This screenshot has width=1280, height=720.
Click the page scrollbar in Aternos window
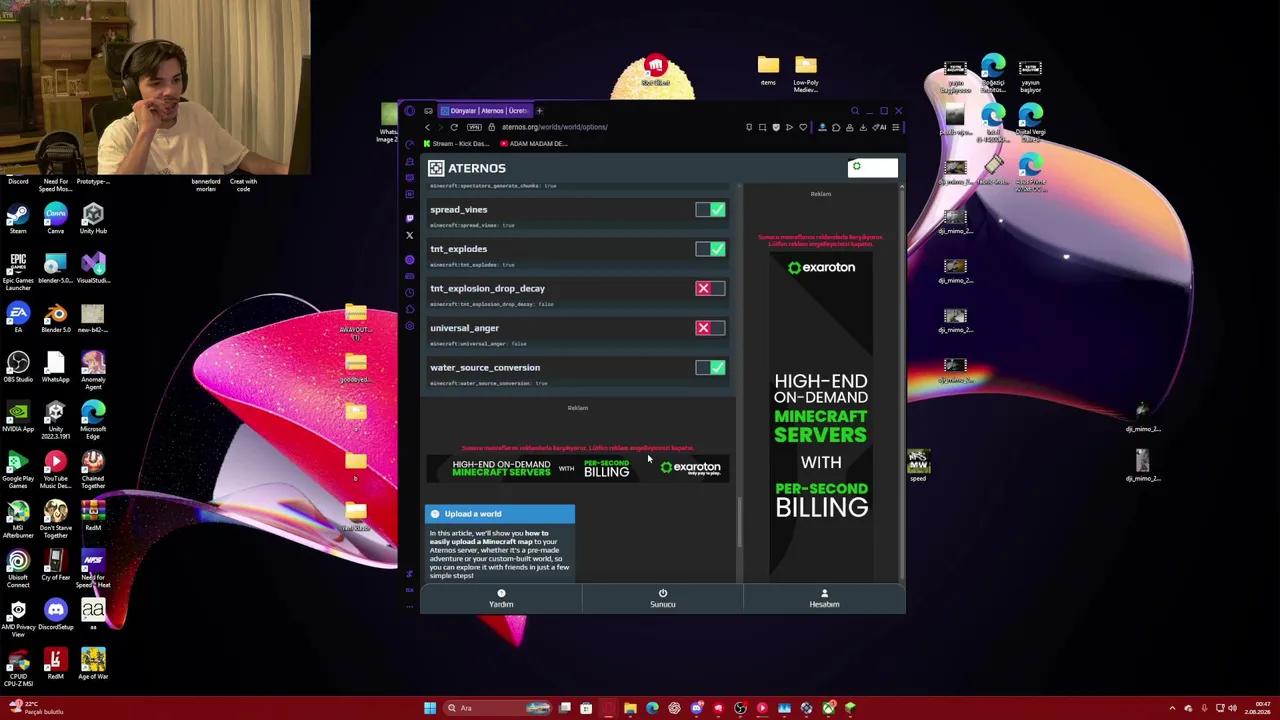tap(739, 522)
